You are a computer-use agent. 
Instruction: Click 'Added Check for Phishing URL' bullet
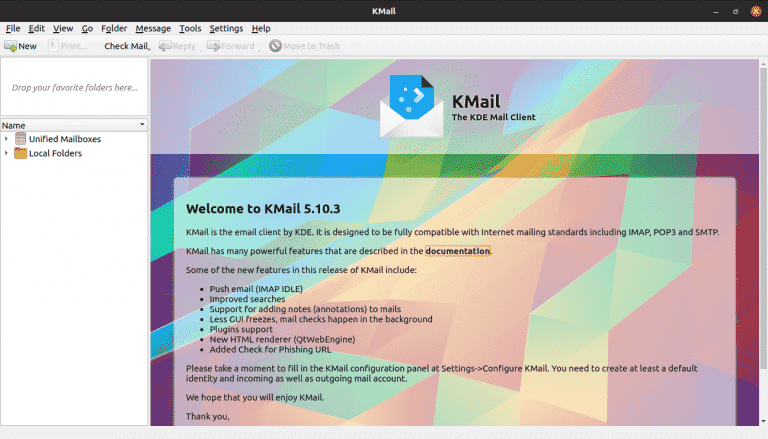pyautogui.click(x=270, y=349)
